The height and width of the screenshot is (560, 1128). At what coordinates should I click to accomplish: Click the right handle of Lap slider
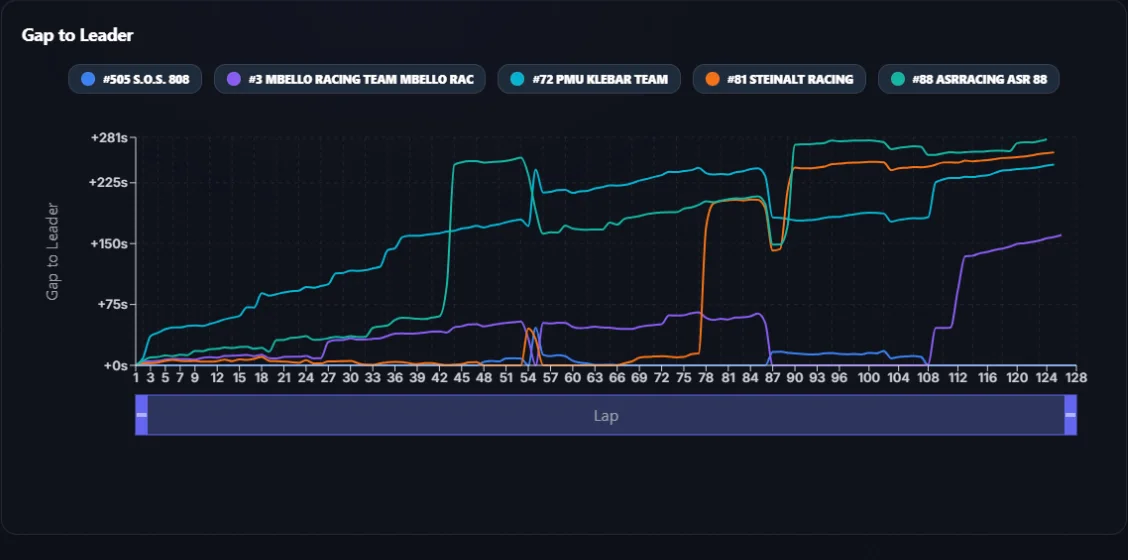(x=1070, y=415)
